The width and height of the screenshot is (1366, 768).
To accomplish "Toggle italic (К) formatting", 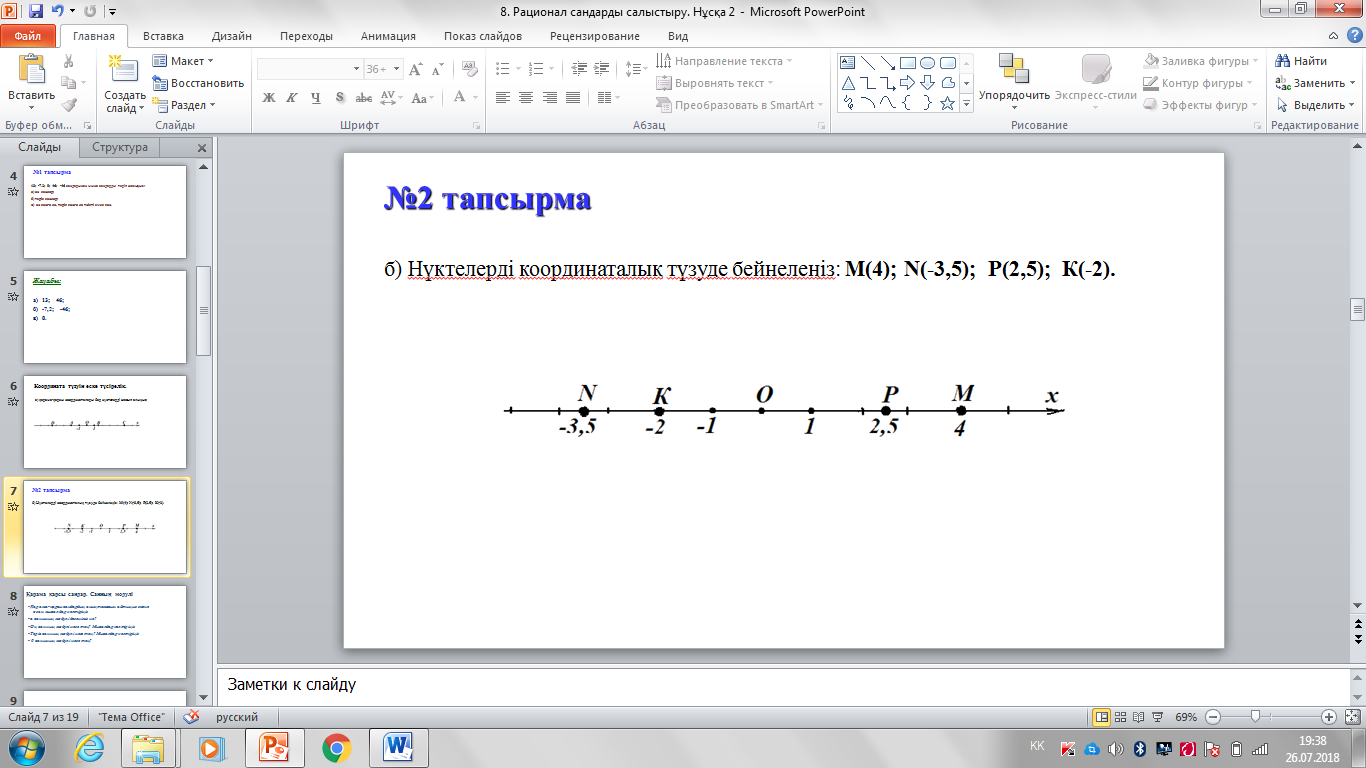I will click(x=292, y=98).
